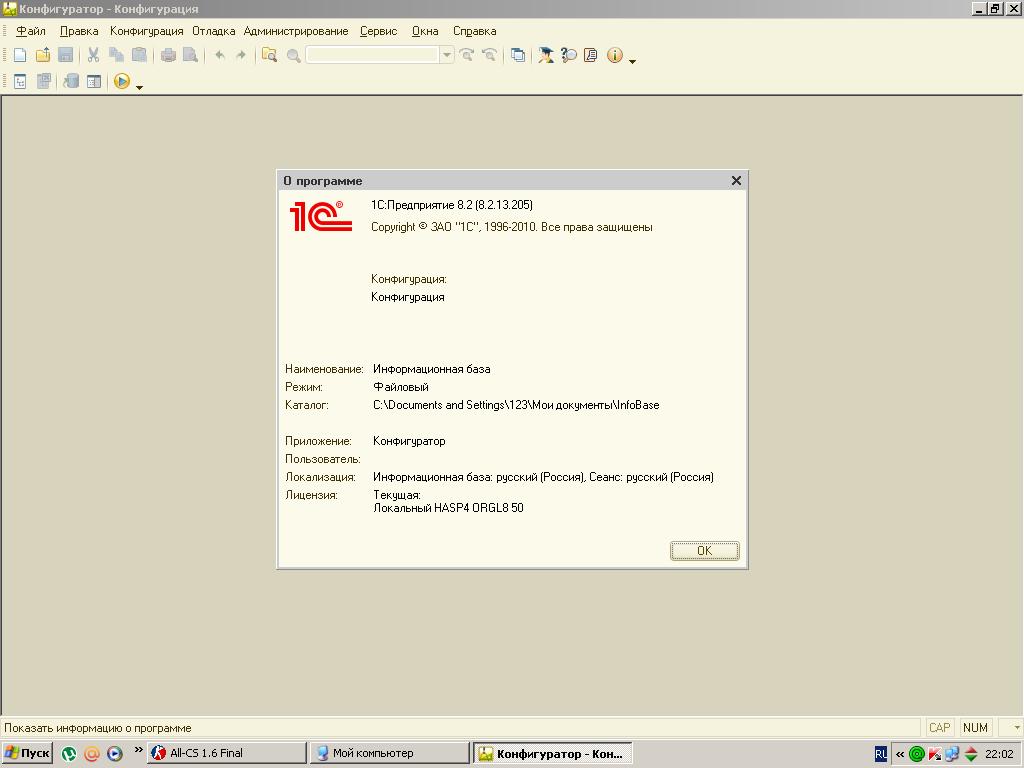Click the red-green arrows tray icon
Image resolution: width=1024 pixels, height=768 pixels.
click(970, 754)
